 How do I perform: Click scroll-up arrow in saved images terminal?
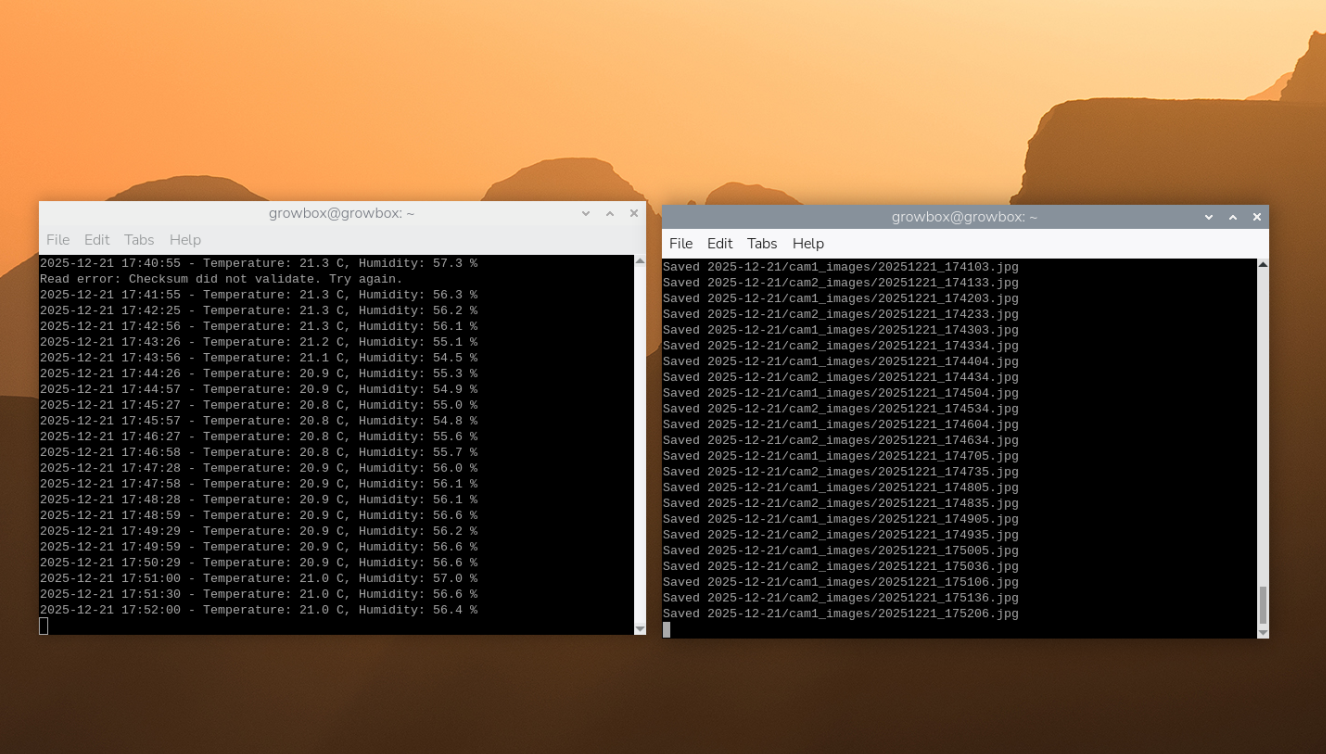click(1263, 265)
